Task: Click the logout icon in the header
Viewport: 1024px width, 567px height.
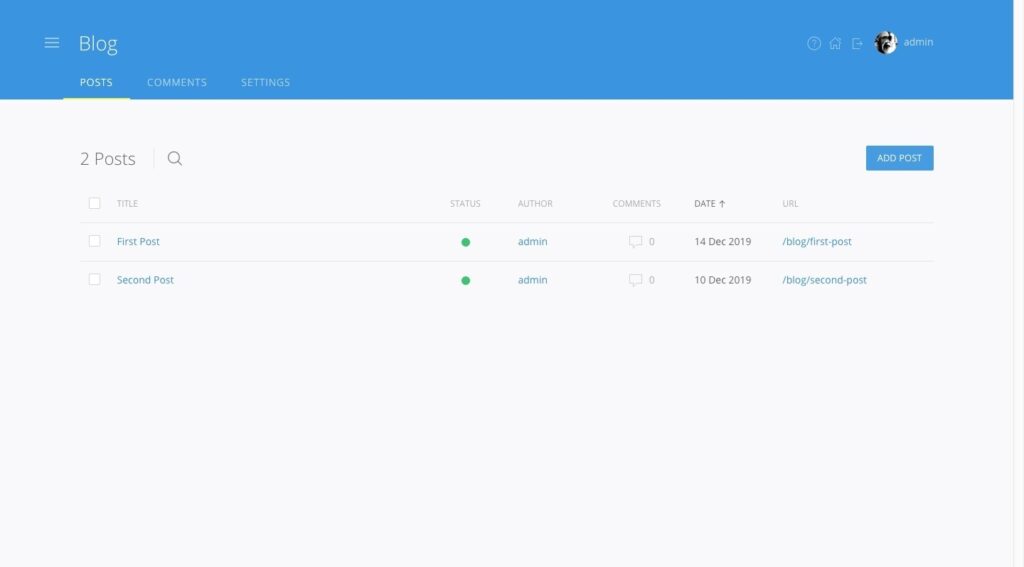Action: click(x=857, y=43)
